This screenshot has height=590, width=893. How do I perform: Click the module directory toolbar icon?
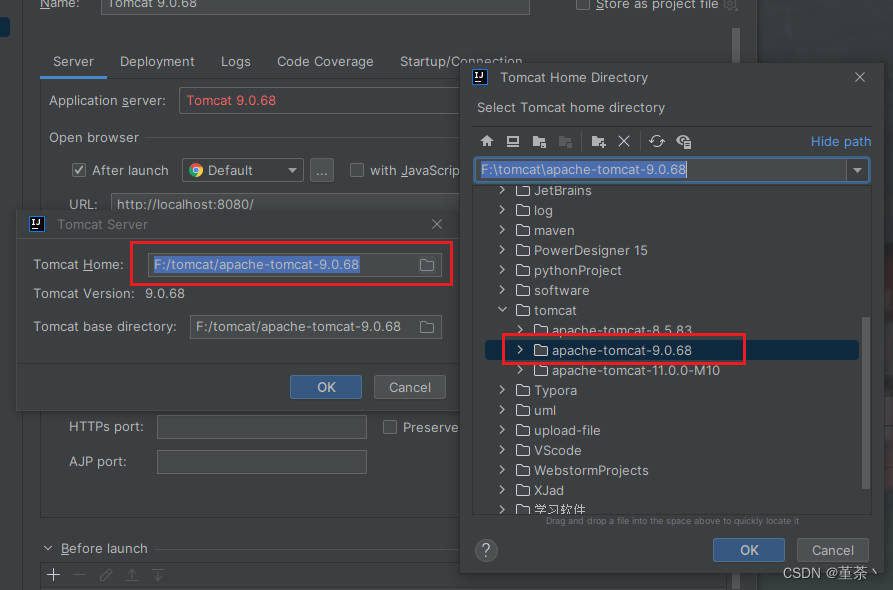tap(565, 141)
